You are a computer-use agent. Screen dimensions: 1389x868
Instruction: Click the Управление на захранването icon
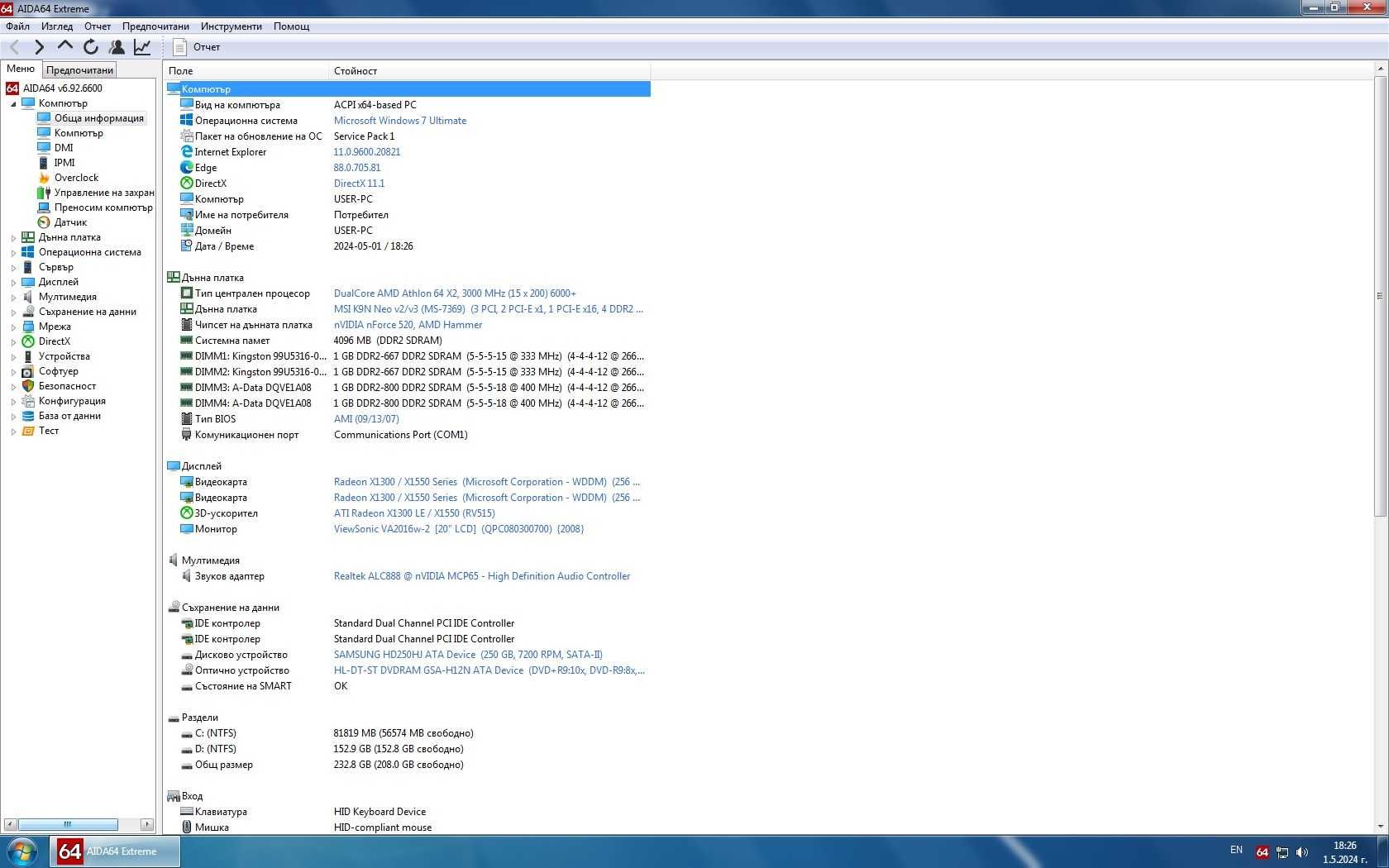(44, 193)
